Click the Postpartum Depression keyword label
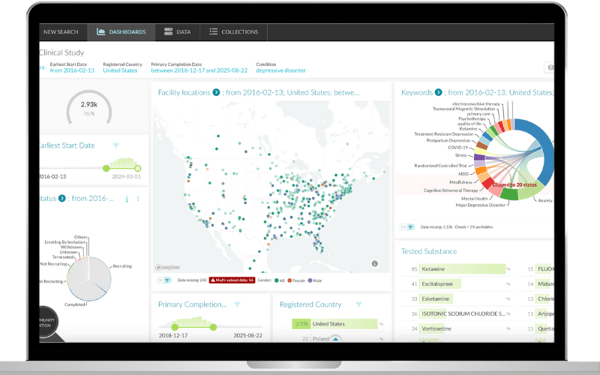The height and width of the screenshot is (375, 600). click(448, 140)
